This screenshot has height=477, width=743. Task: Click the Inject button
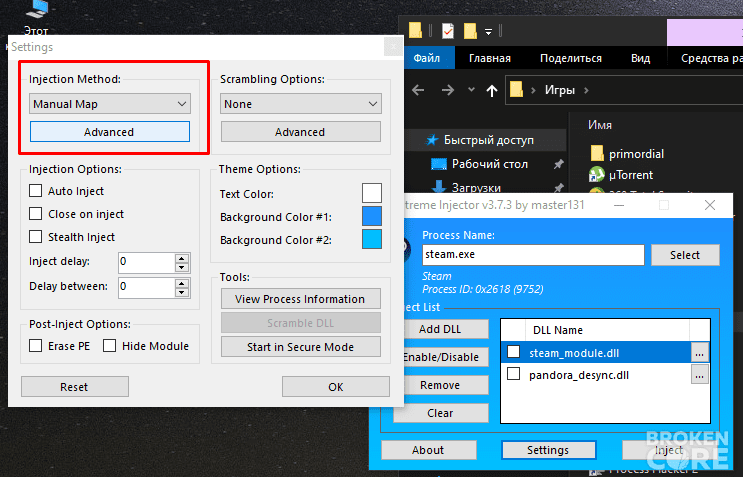click(669, 450)
